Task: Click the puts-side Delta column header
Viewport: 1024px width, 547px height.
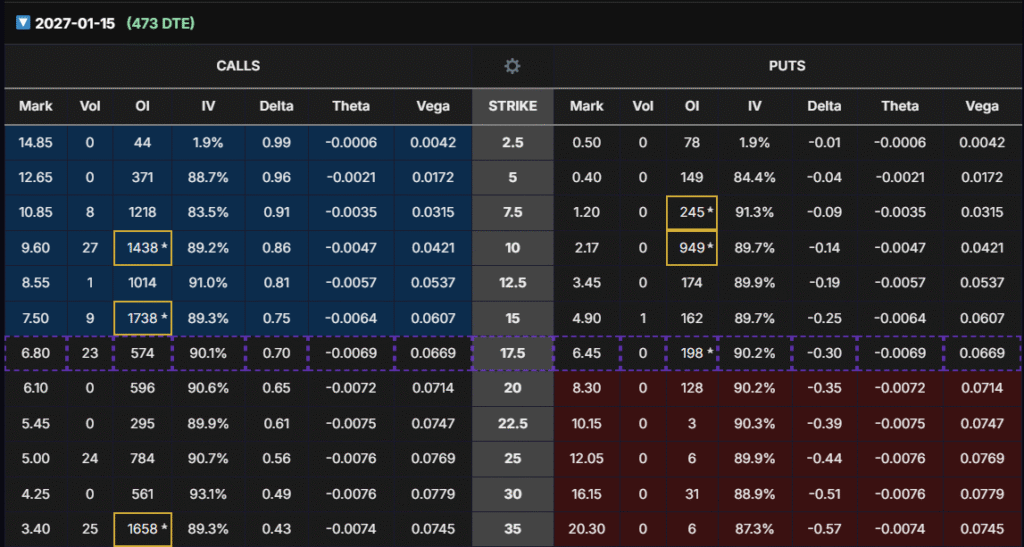Action: (x=823, y=106)
